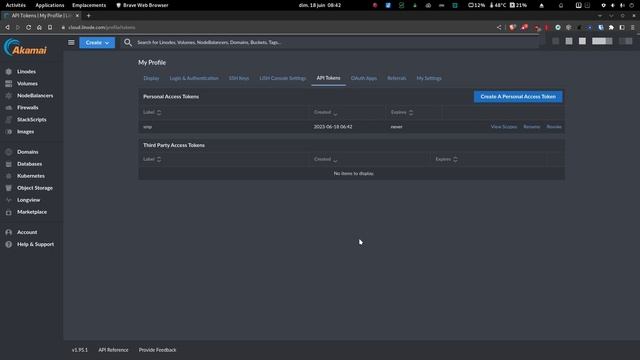Open Firewalls icon in sidebar
The height and width of the screenshot is (360, 640).
pyautogui.click(x=9, y=108)
